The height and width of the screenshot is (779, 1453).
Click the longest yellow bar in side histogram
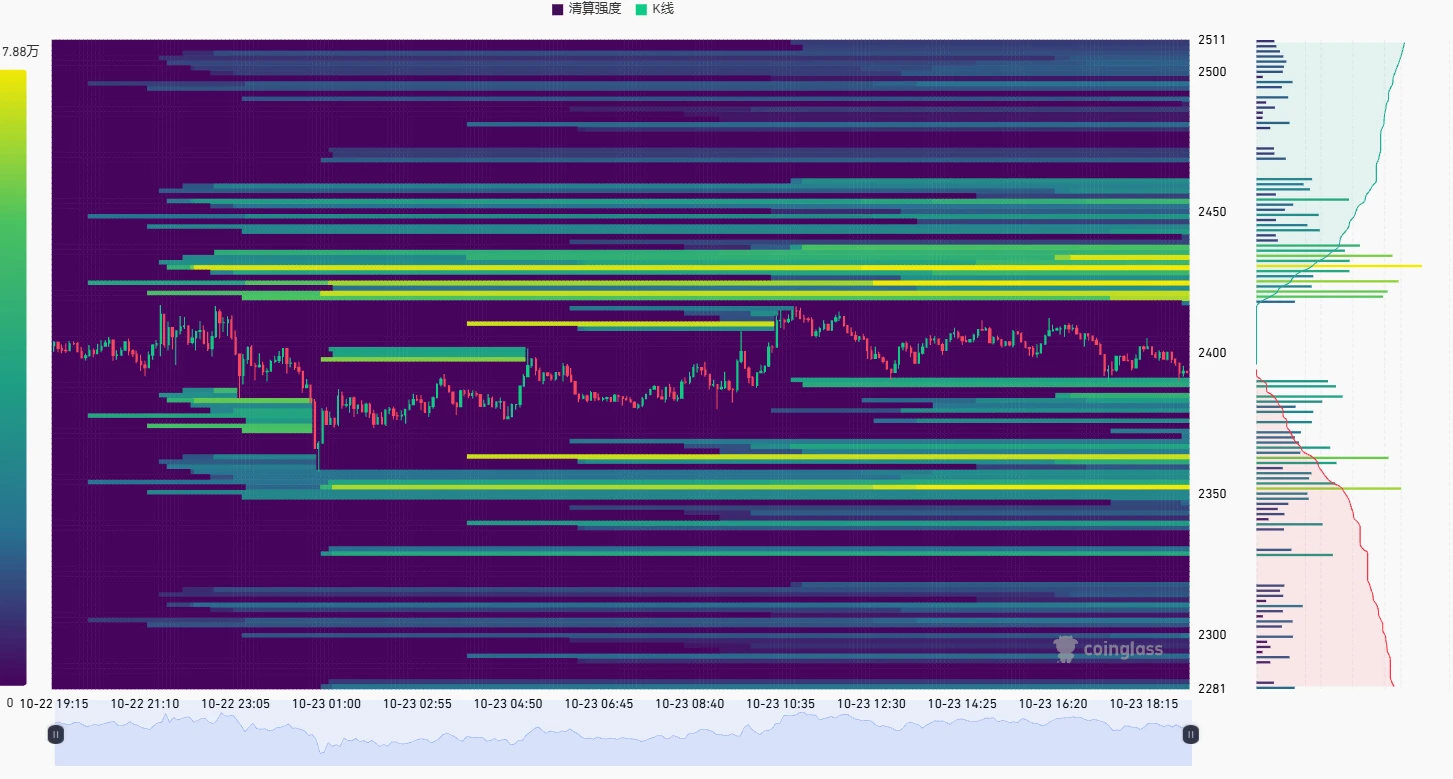point(1339,266)
